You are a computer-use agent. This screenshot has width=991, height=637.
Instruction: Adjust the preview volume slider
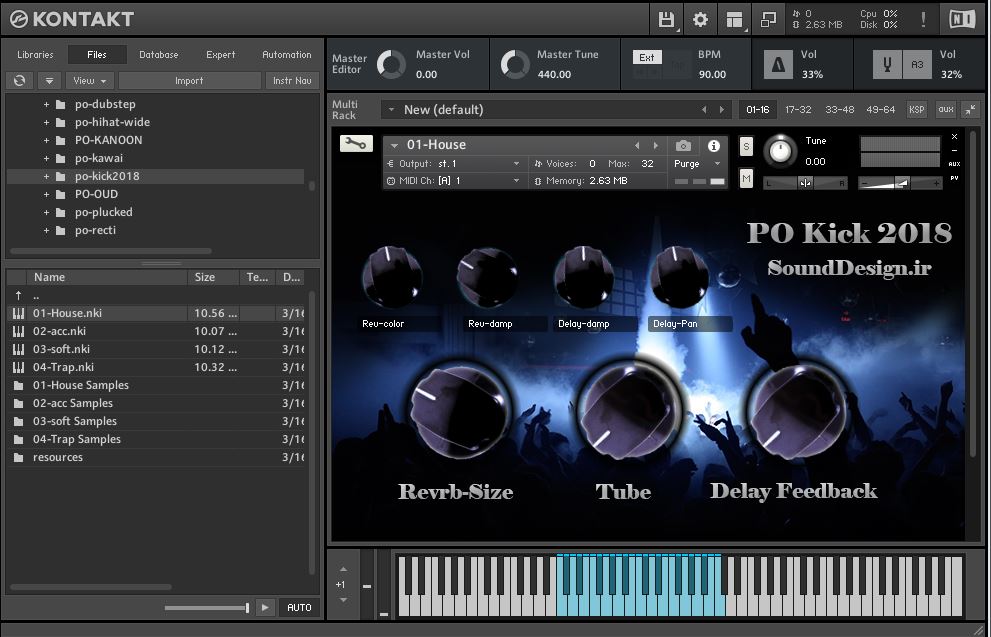(207, 608)
